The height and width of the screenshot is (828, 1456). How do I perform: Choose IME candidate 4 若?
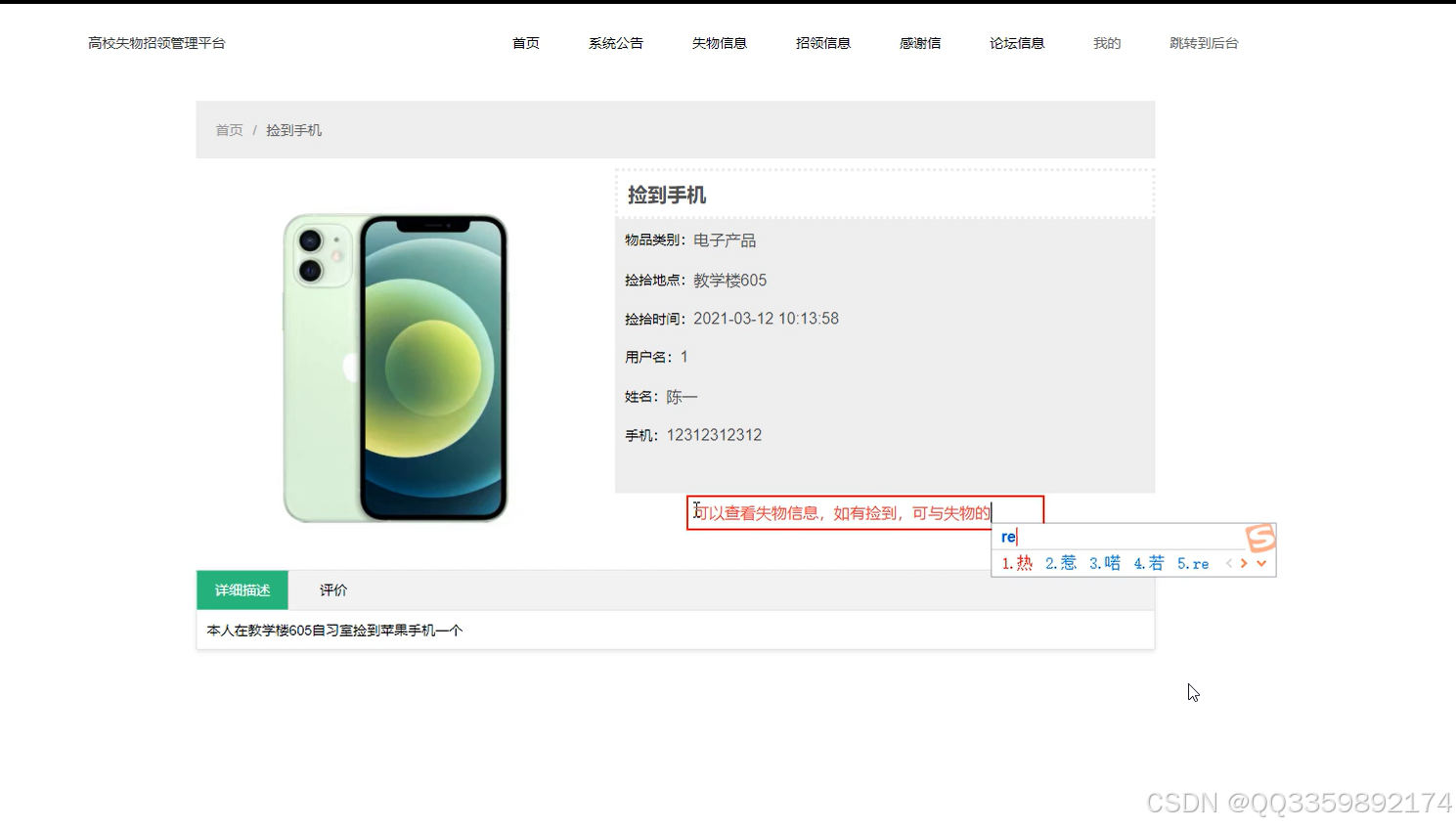click(1149, 563)
